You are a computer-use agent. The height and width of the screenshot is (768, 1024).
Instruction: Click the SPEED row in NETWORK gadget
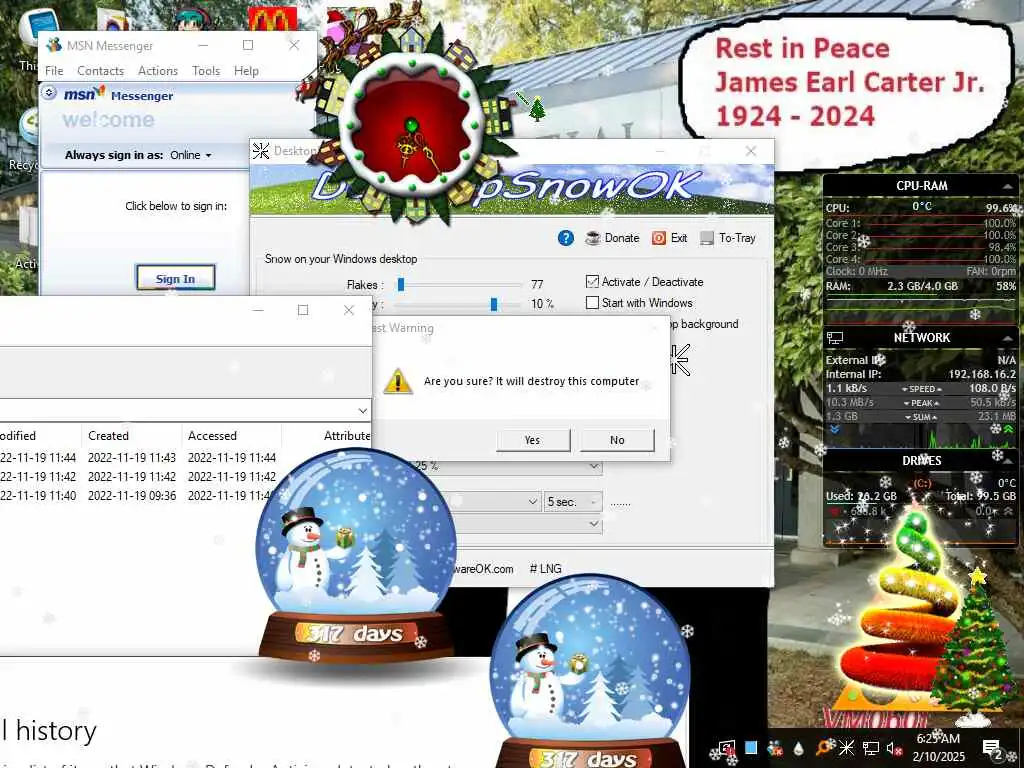tap(921, 389)
